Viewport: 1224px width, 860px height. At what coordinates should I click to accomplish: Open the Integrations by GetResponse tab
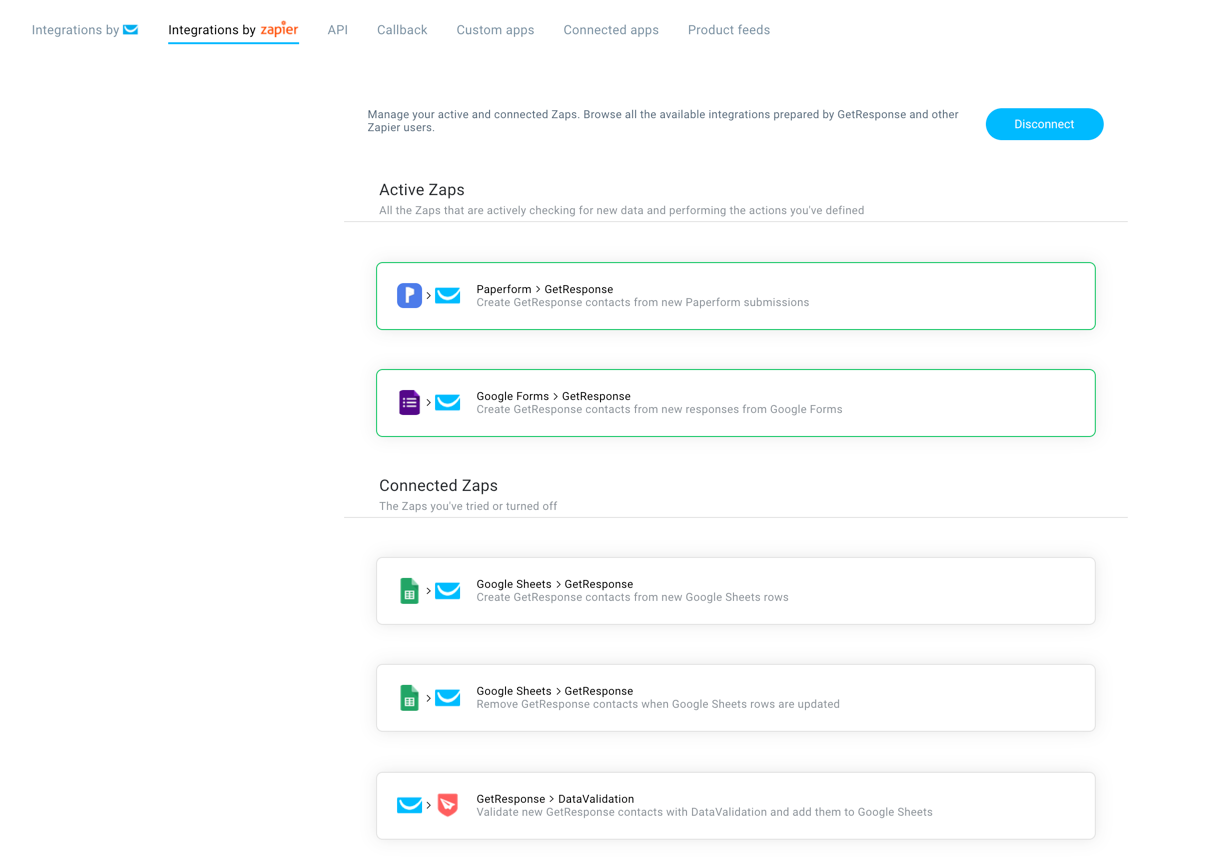tap(85, 30)
